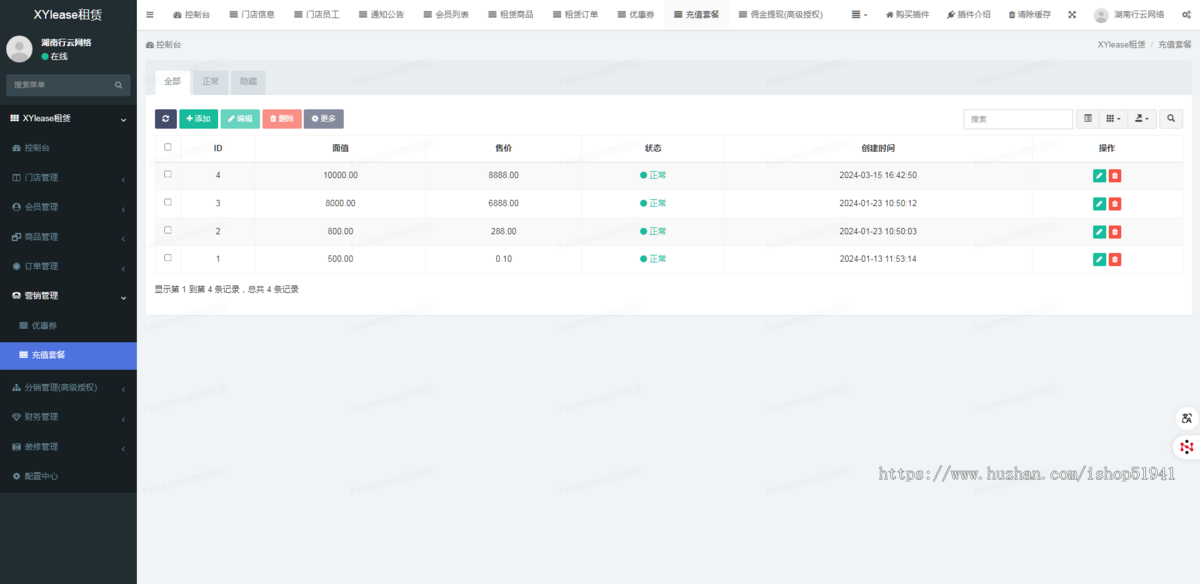Toggle the sidebar hamburger menu icon
1200x584 pixels.
tap(150, 15)
